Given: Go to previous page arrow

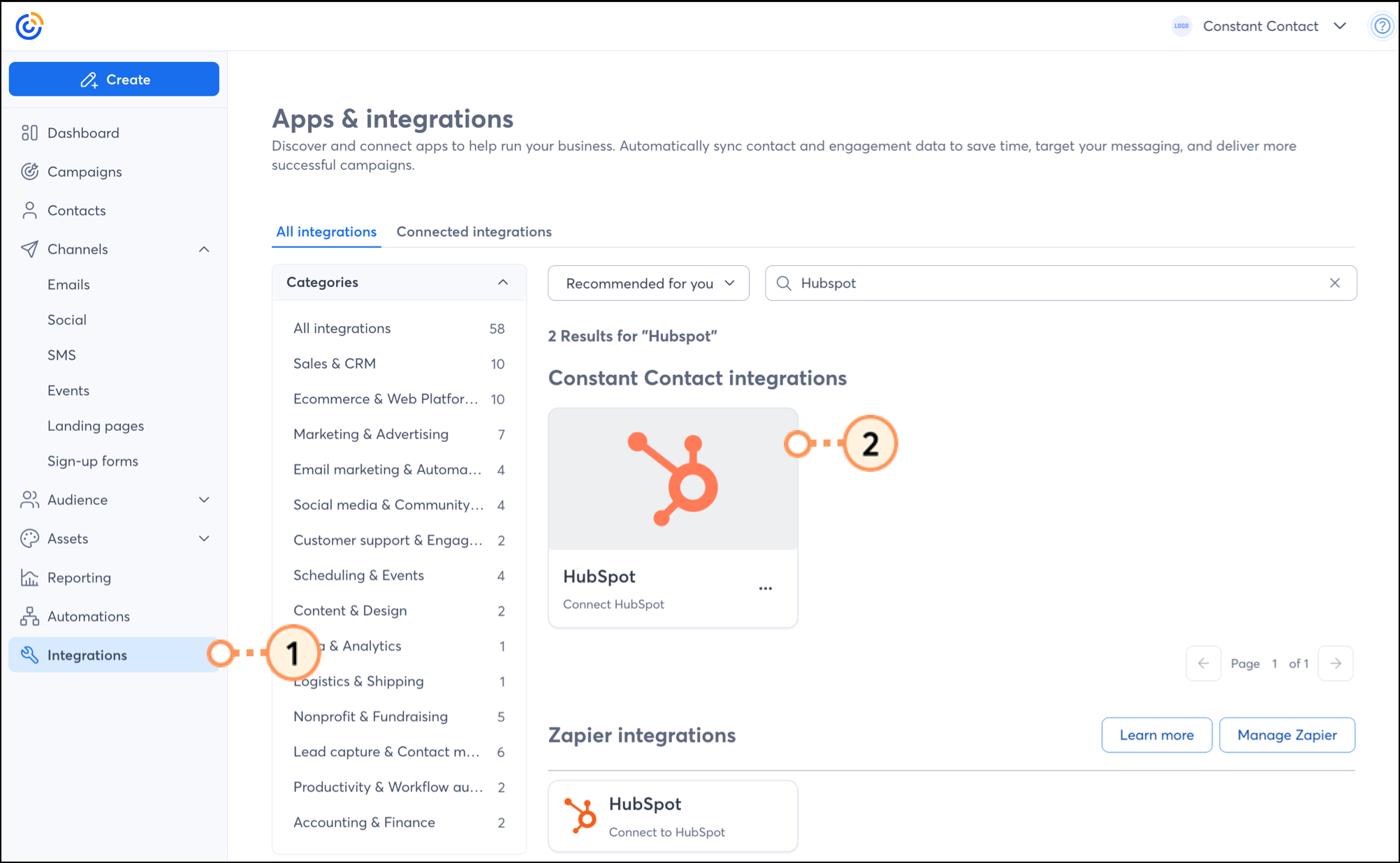Looking at the screenshot, I should click(1203, 663).
